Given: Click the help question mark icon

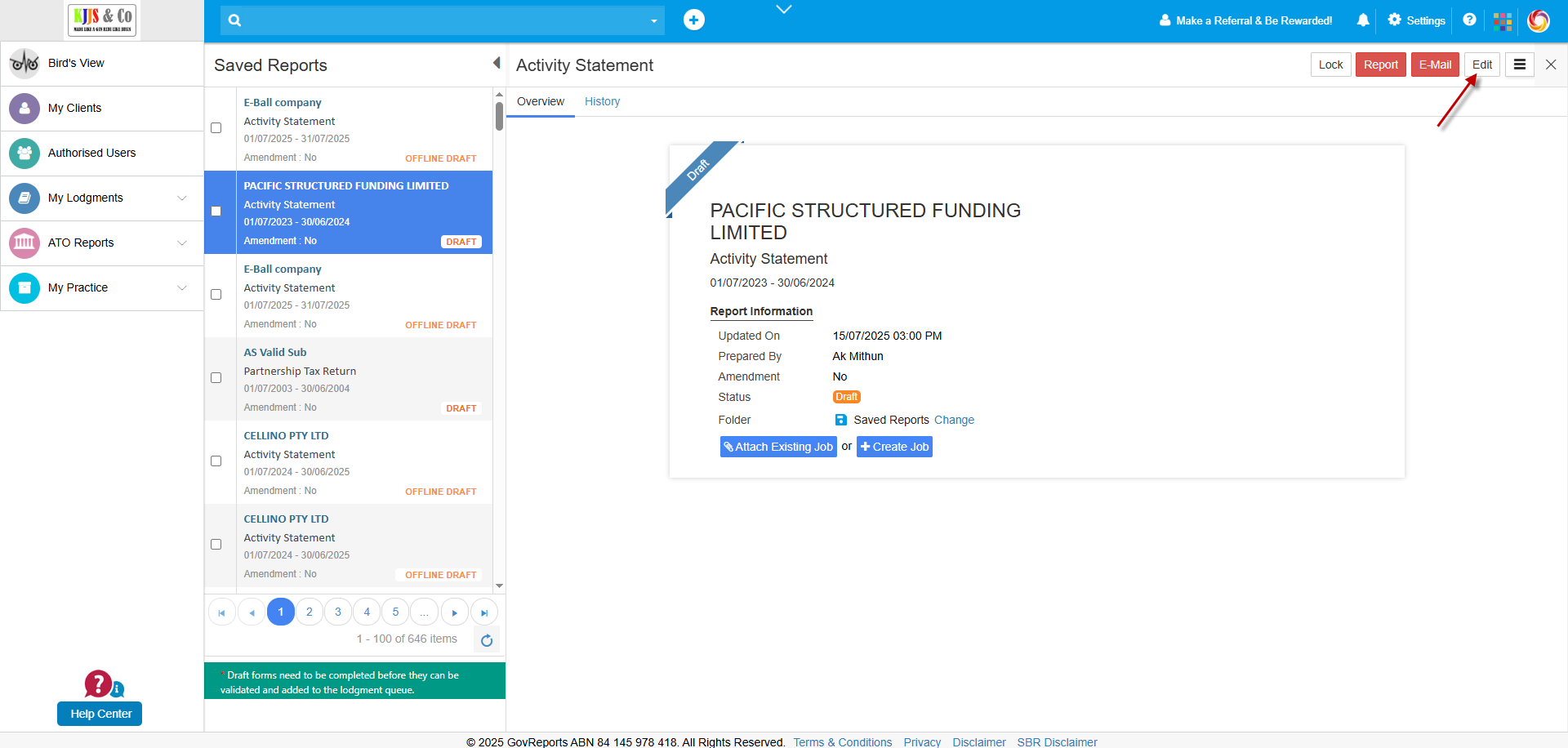Looking at the screenshot, I should click(x=1469, y=20).
